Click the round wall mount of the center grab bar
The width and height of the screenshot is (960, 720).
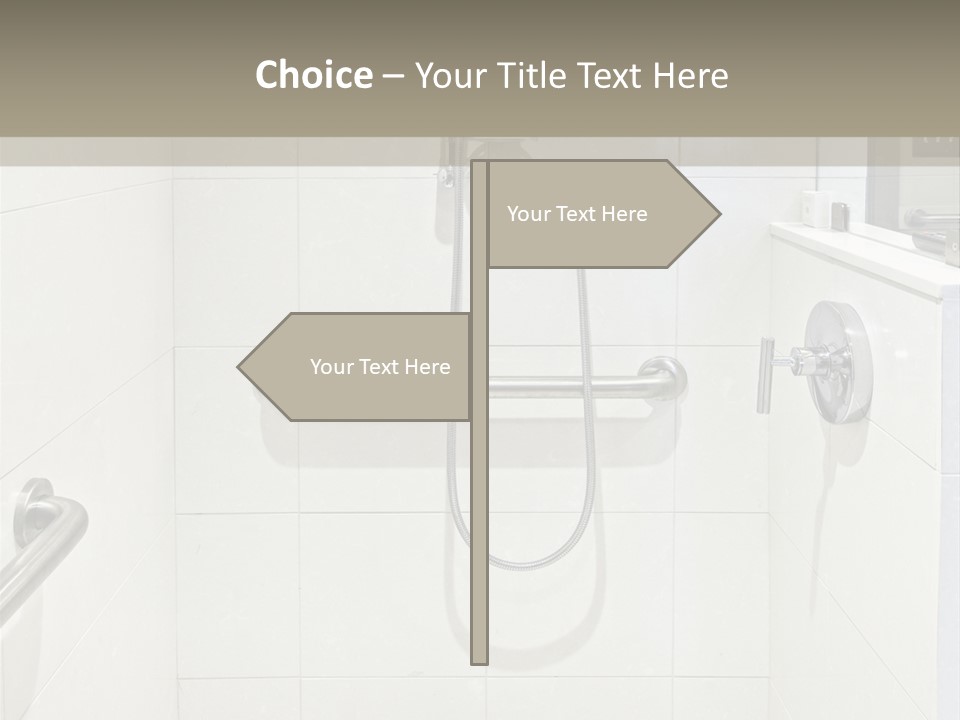tap(664, 376)
